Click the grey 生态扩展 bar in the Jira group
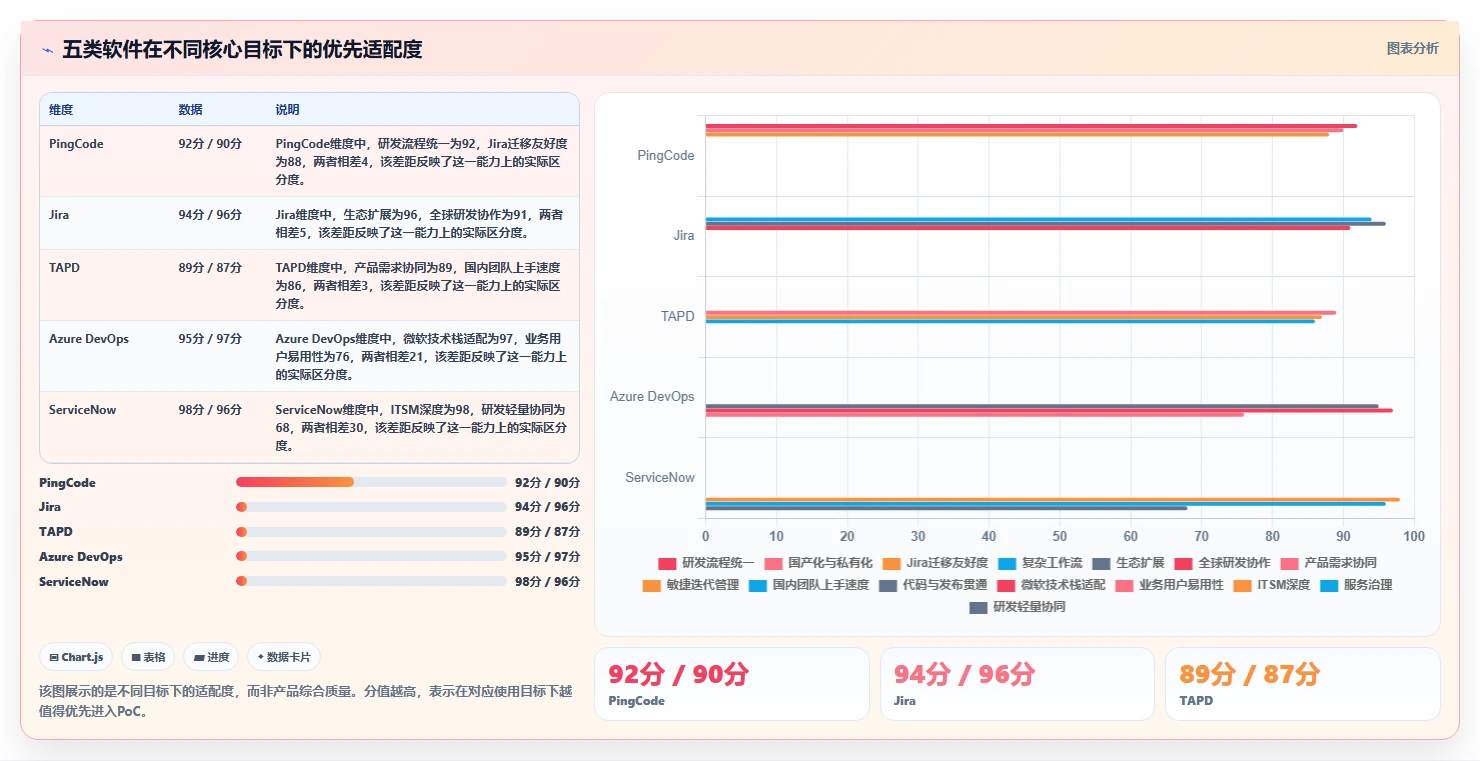Image resolution: width=1480 pixels, height=761 pixels. point(1045,223)
